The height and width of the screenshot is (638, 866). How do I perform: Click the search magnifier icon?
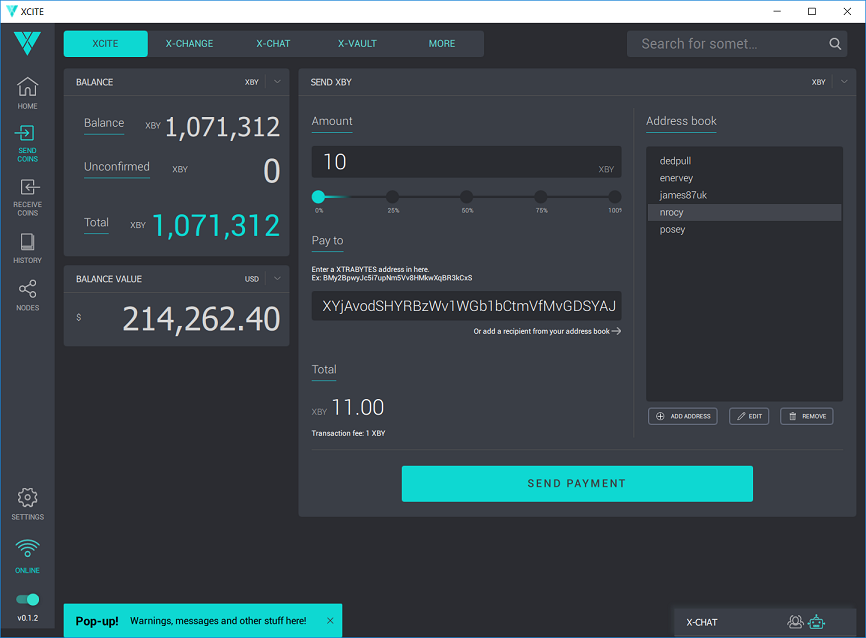835,44
